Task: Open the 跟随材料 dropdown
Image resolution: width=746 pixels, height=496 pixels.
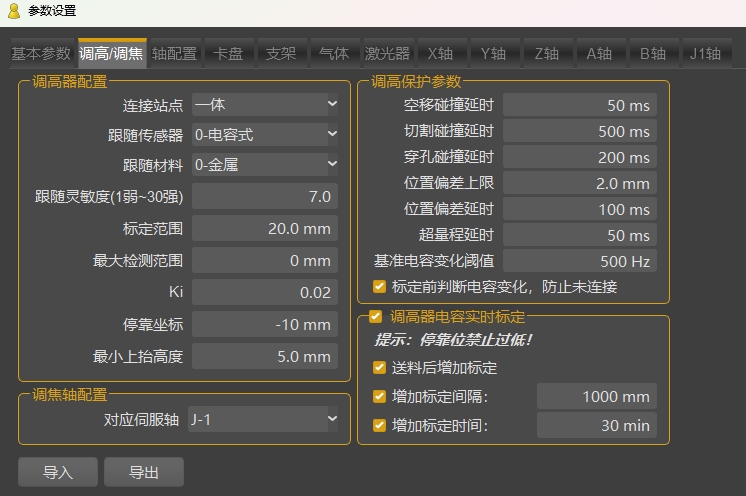Action: click(265, 165)
